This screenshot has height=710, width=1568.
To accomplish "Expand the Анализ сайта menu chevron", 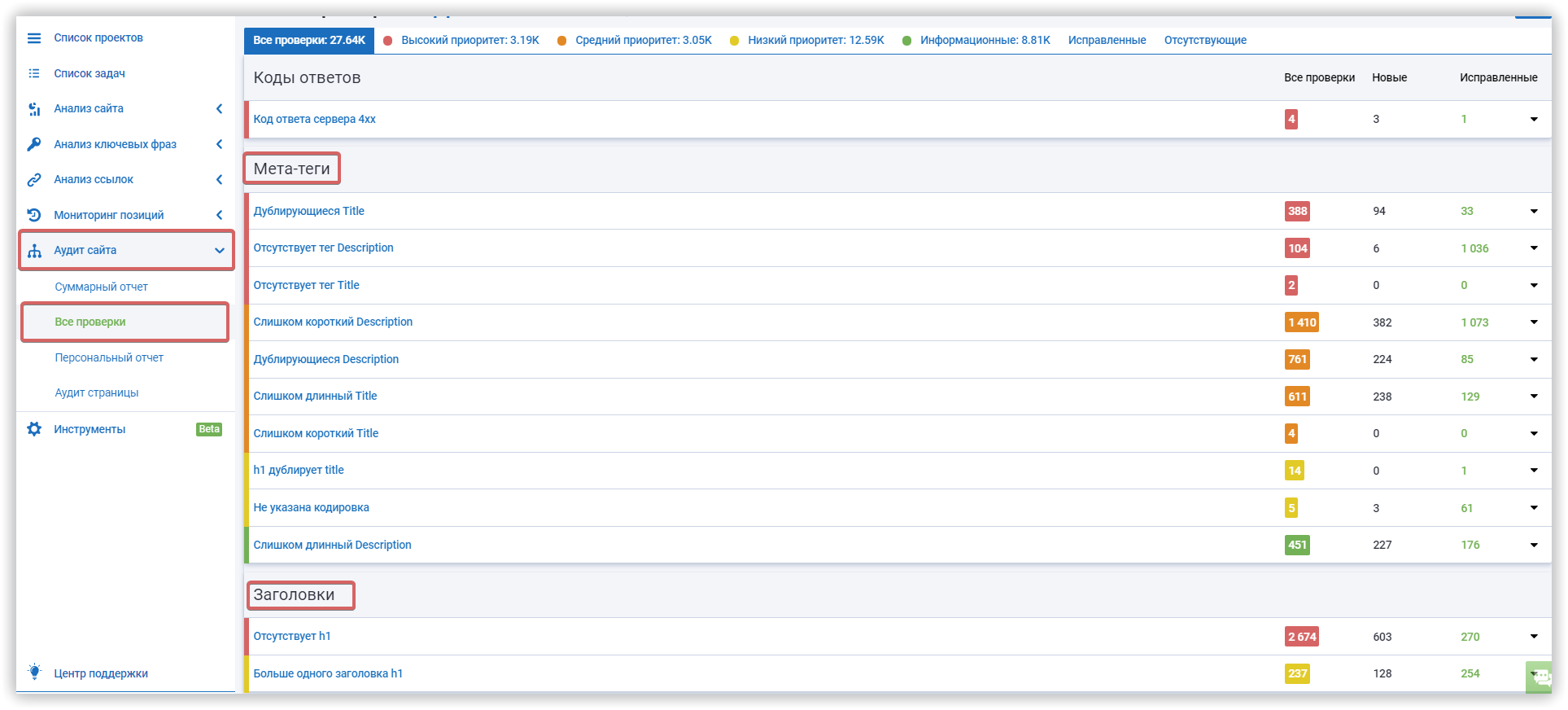I will tap(219, 109).
